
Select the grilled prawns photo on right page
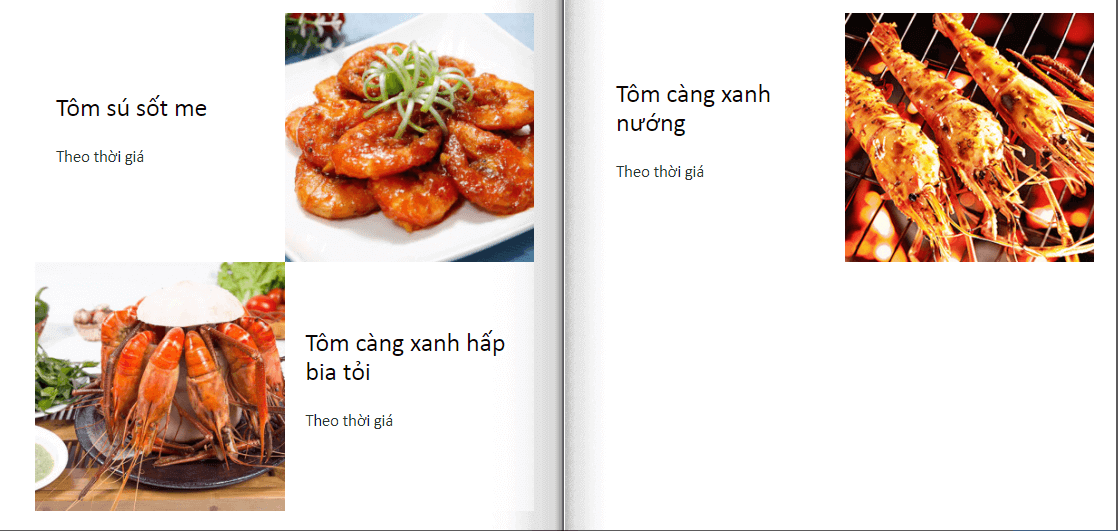969,137
